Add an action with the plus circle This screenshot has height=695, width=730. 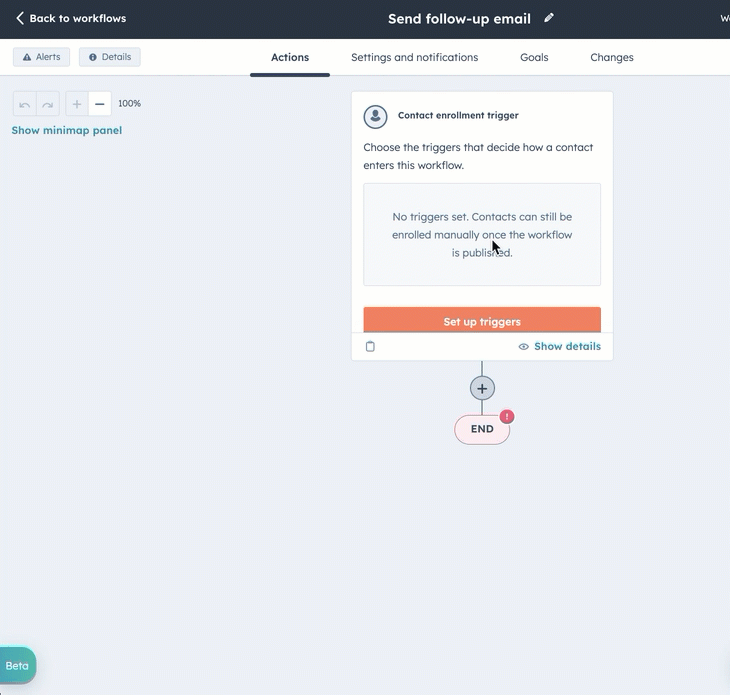[x=482, y=388]
